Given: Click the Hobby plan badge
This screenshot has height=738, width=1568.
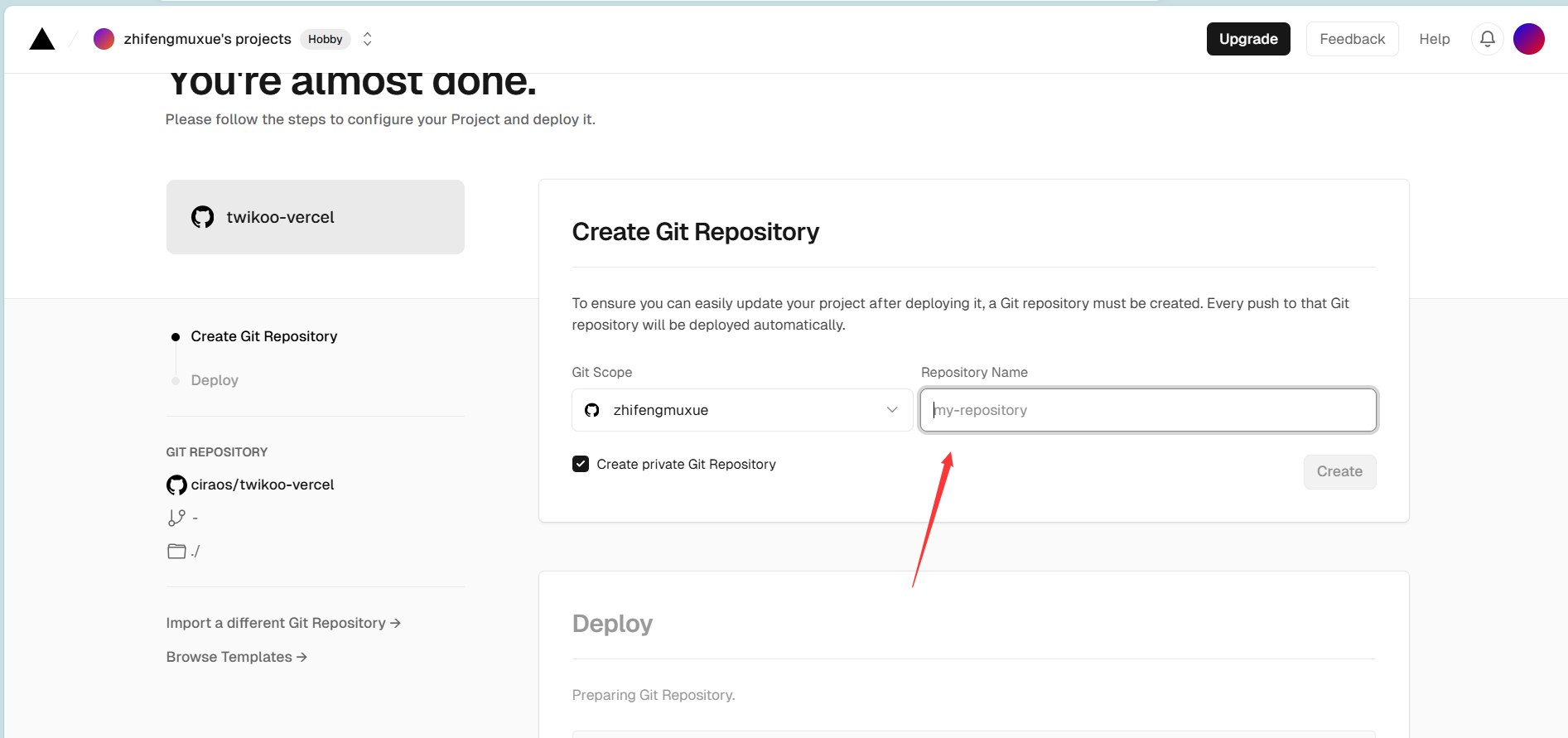Looking at the screenshot, I should (x=325, y=39).
